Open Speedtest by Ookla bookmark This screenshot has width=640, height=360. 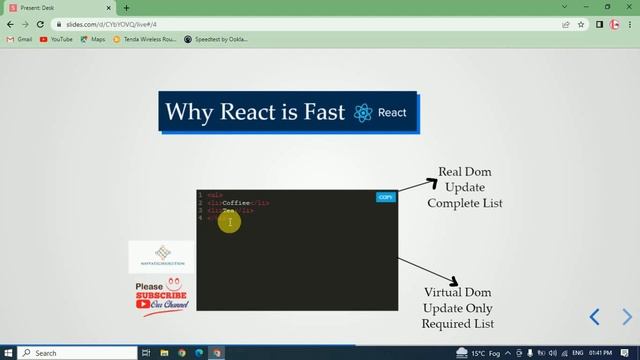pos(216,39)
